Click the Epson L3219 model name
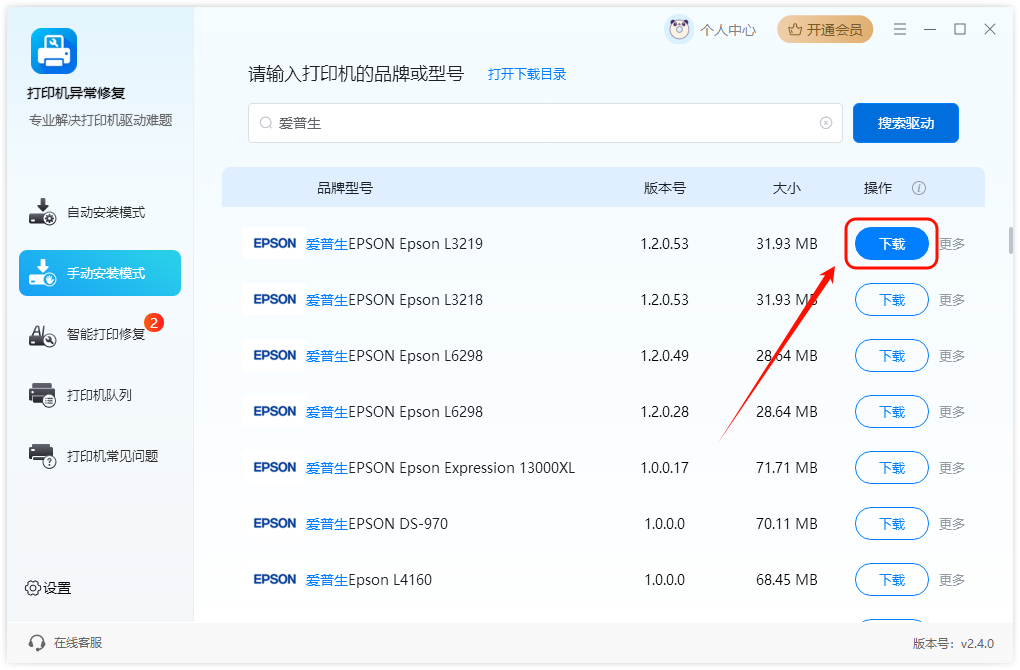Screen dimensions: 1020x670 [394, 244]
